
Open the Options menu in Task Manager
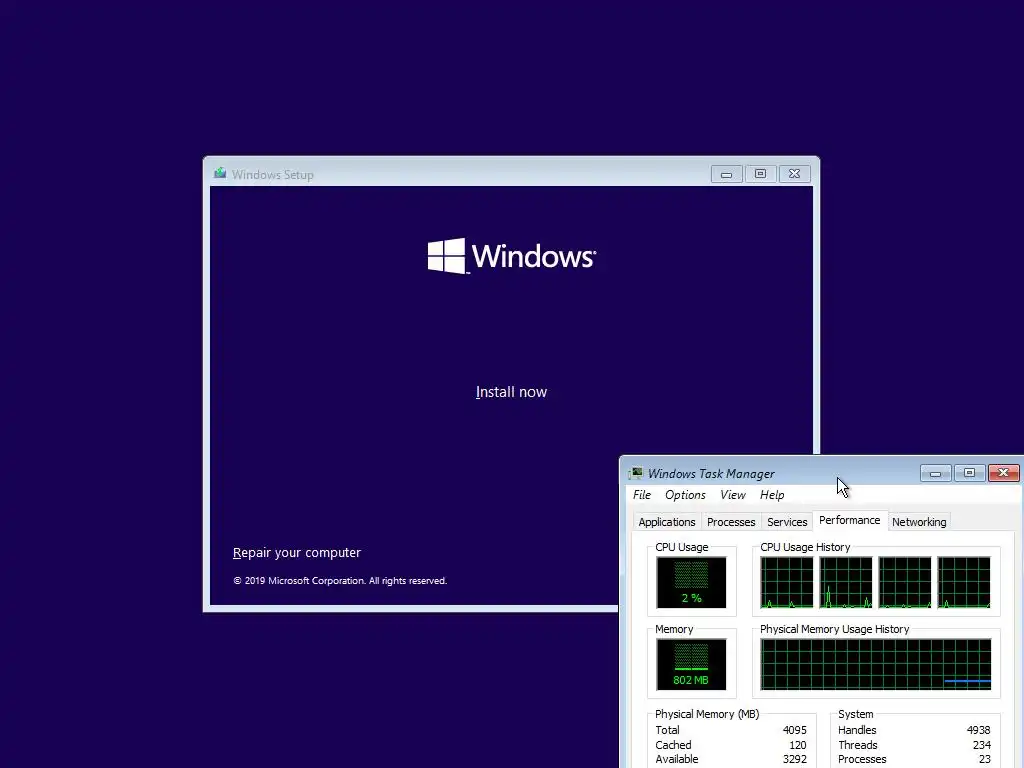(x=685, y=495)
